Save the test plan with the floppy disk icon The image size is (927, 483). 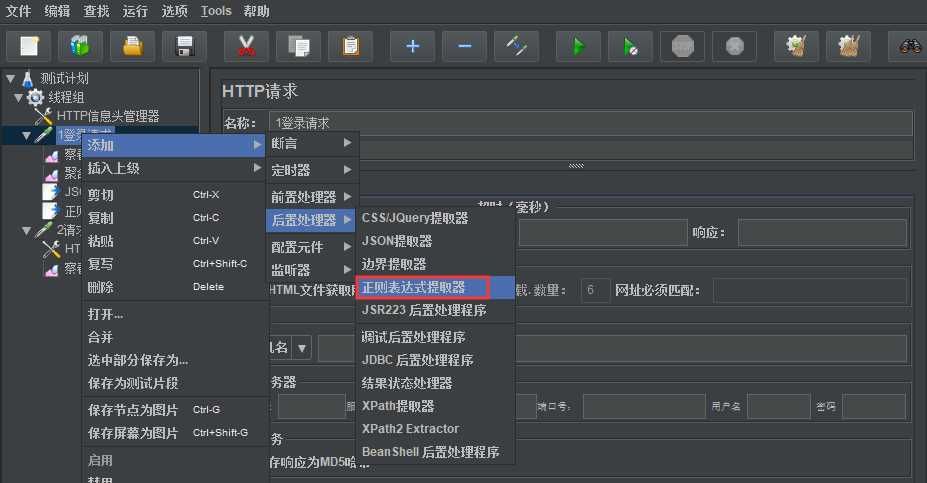pyautogui.click(x=184, y=46)
